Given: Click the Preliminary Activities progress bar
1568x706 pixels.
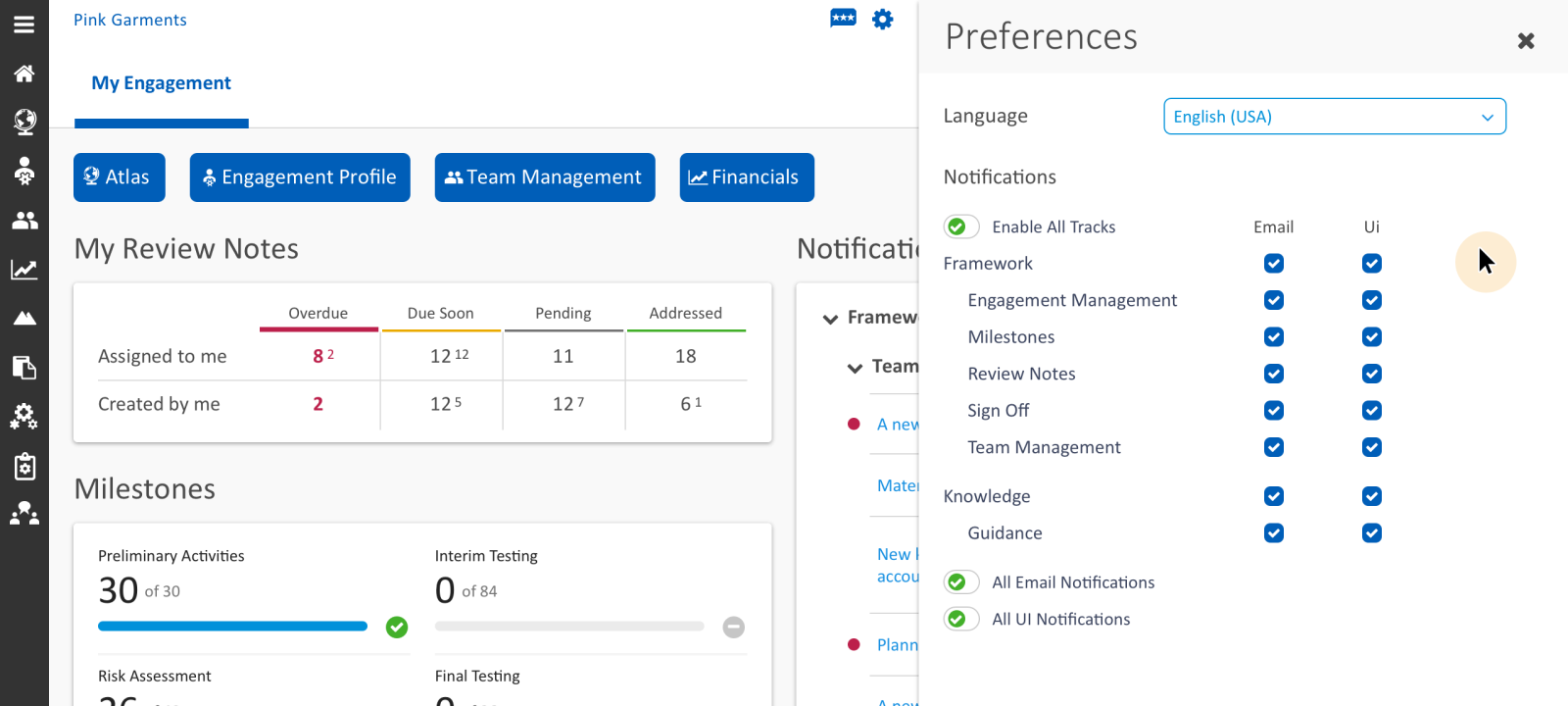Looking at the screenshot, I should (232, 627).
